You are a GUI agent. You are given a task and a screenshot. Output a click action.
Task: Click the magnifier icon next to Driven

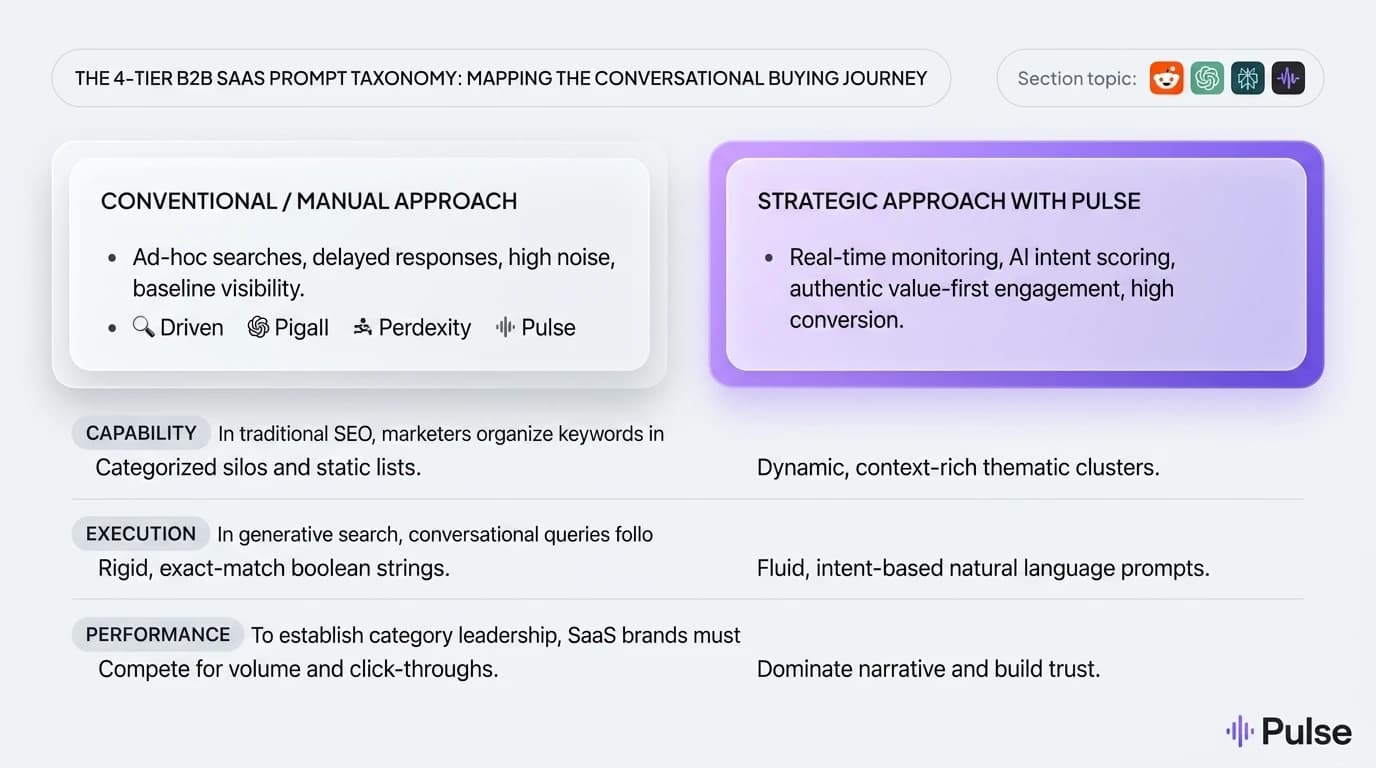143,327
